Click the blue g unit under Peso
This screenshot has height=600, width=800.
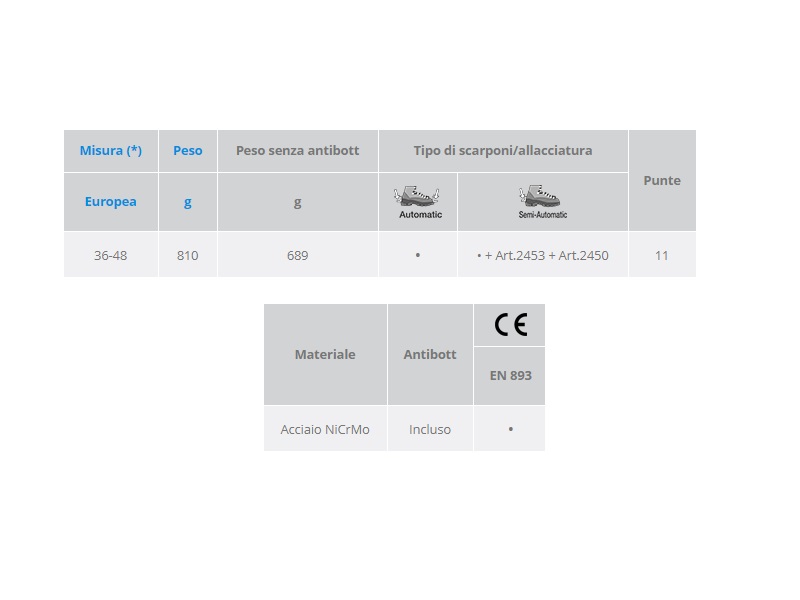[x=188, y=202]
